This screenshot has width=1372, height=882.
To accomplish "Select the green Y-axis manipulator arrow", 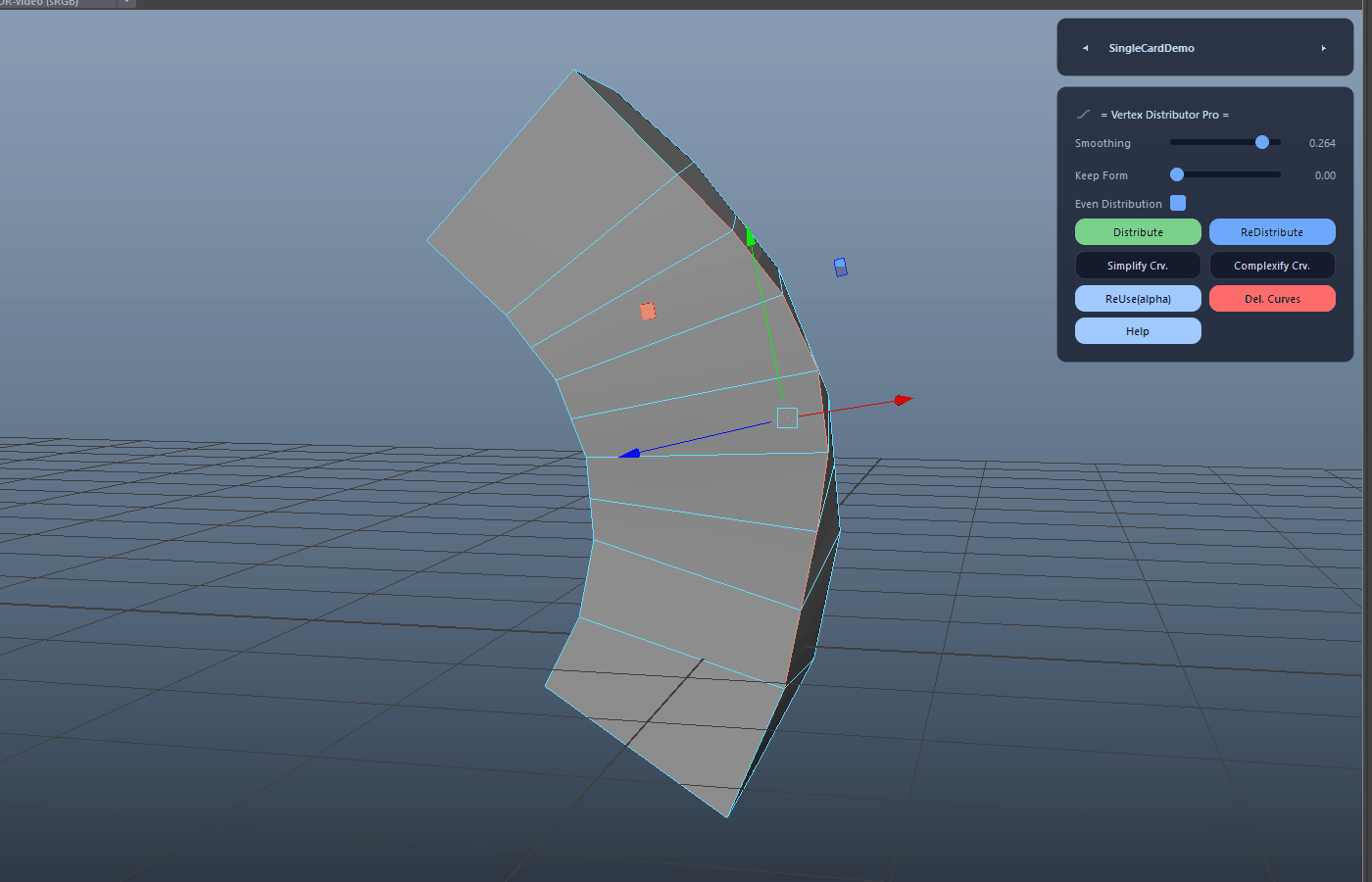I will (750, 236).
